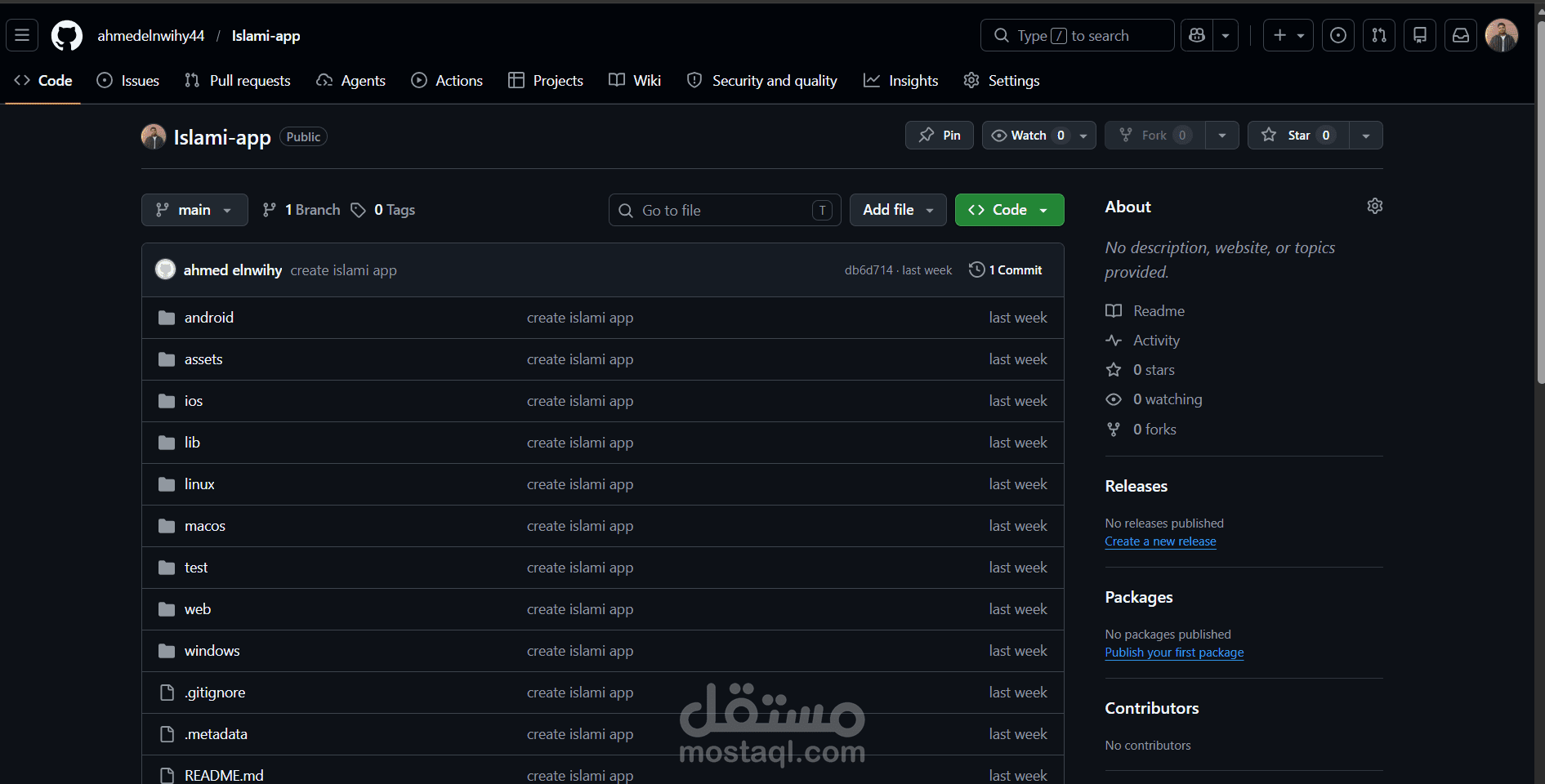Open the linux folder
Viewport: 1545px width, 784px height.
tap(199, 484)
